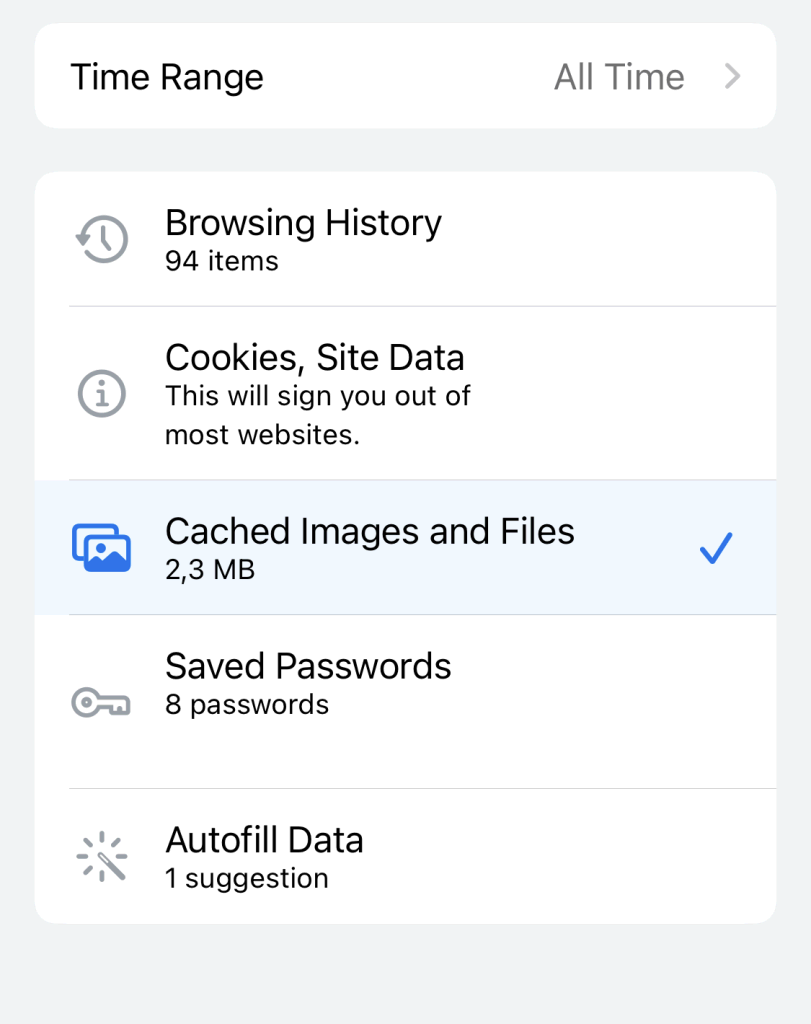
Task: Click the 2,3 MB cache size text
Action: [210, 571]
